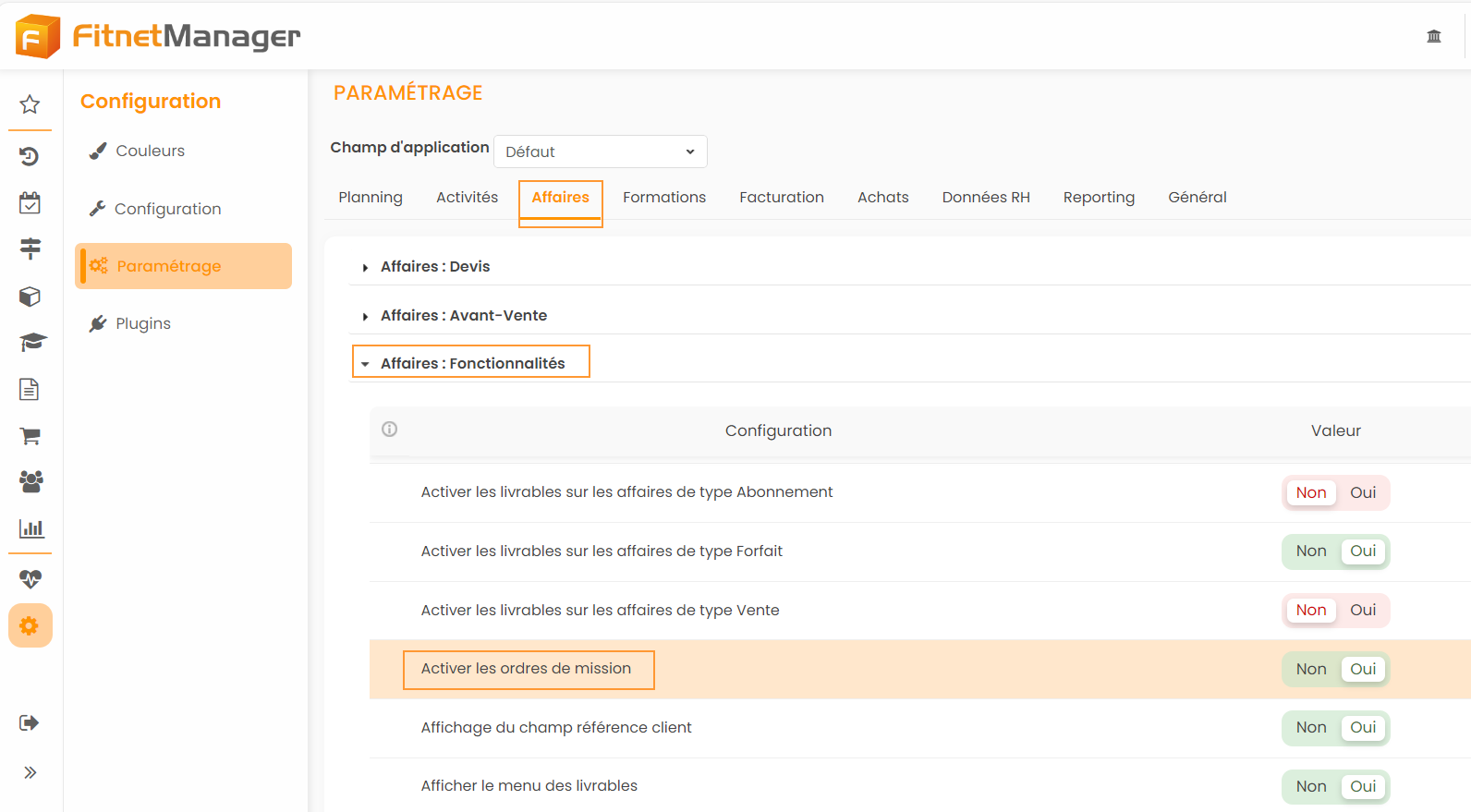Open Plugins in the Configuration menu

[142, 323]
